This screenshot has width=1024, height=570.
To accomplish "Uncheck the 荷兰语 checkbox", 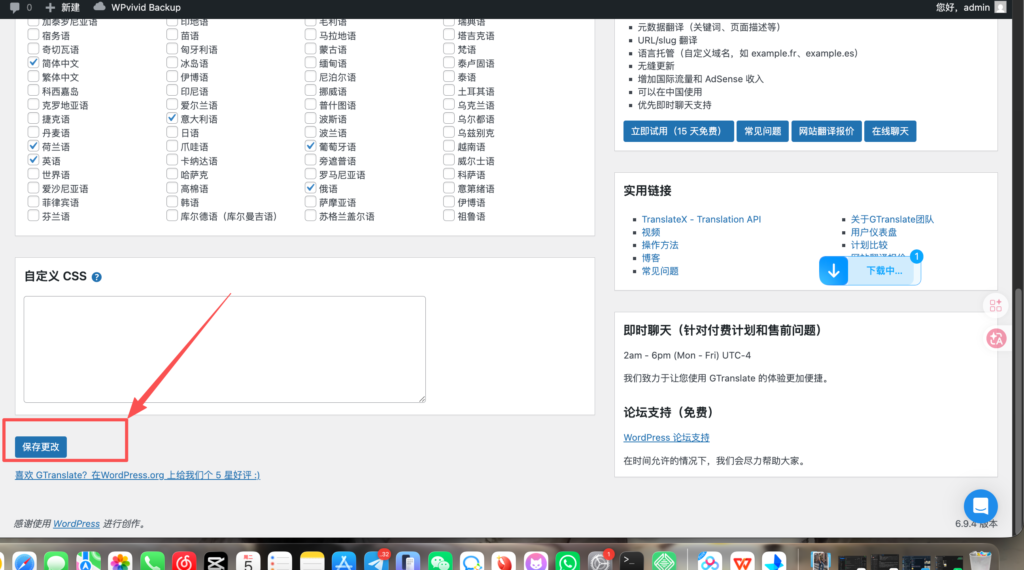I will click(x=33, y=146).
